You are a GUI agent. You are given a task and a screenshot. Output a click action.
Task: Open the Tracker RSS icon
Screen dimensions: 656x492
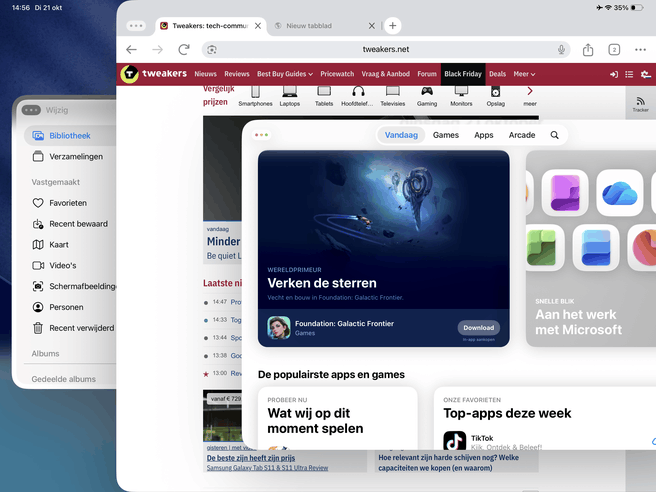coord(640,104)
